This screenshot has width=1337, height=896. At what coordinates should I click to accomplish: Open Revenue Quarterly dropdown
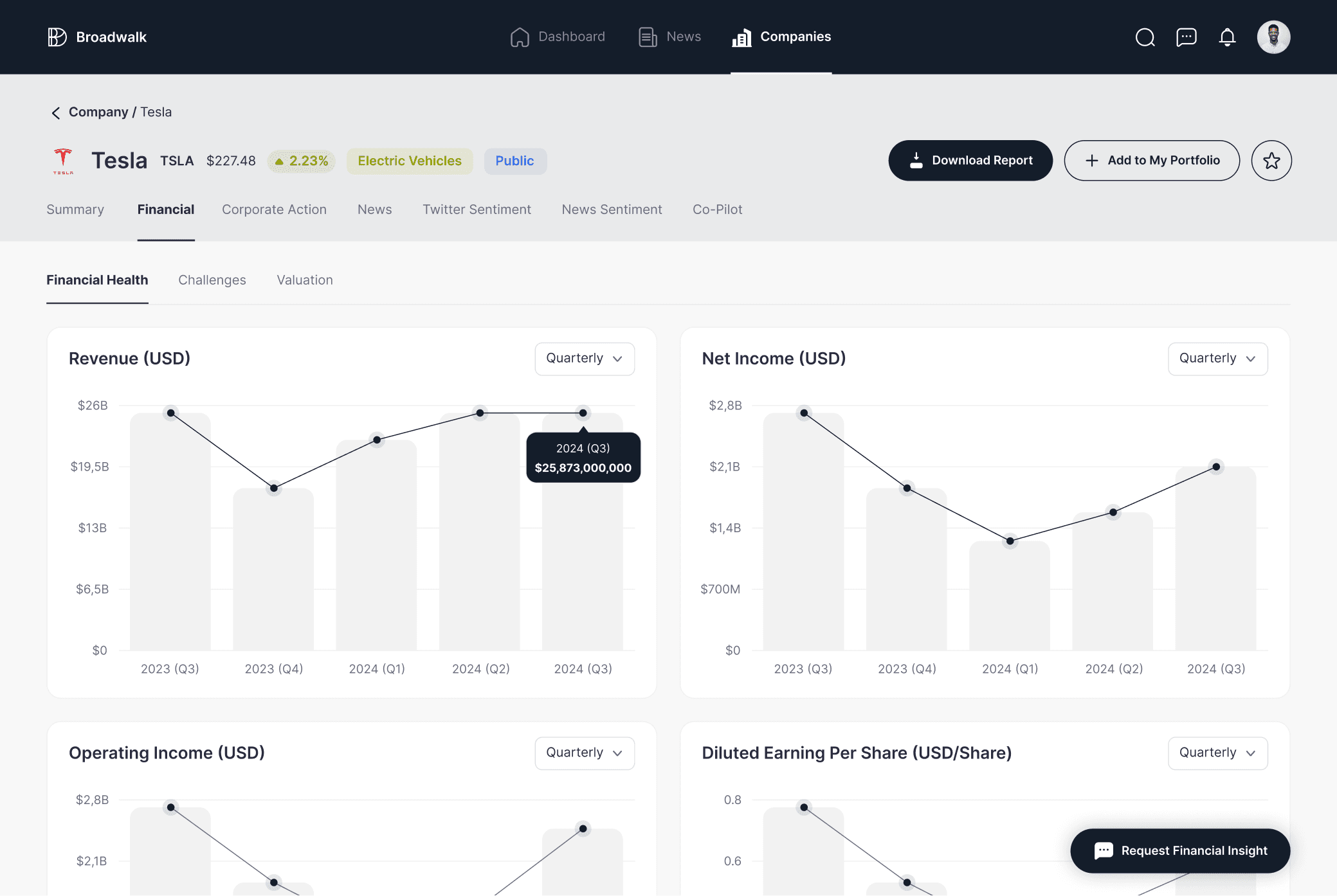click(585, 359)
